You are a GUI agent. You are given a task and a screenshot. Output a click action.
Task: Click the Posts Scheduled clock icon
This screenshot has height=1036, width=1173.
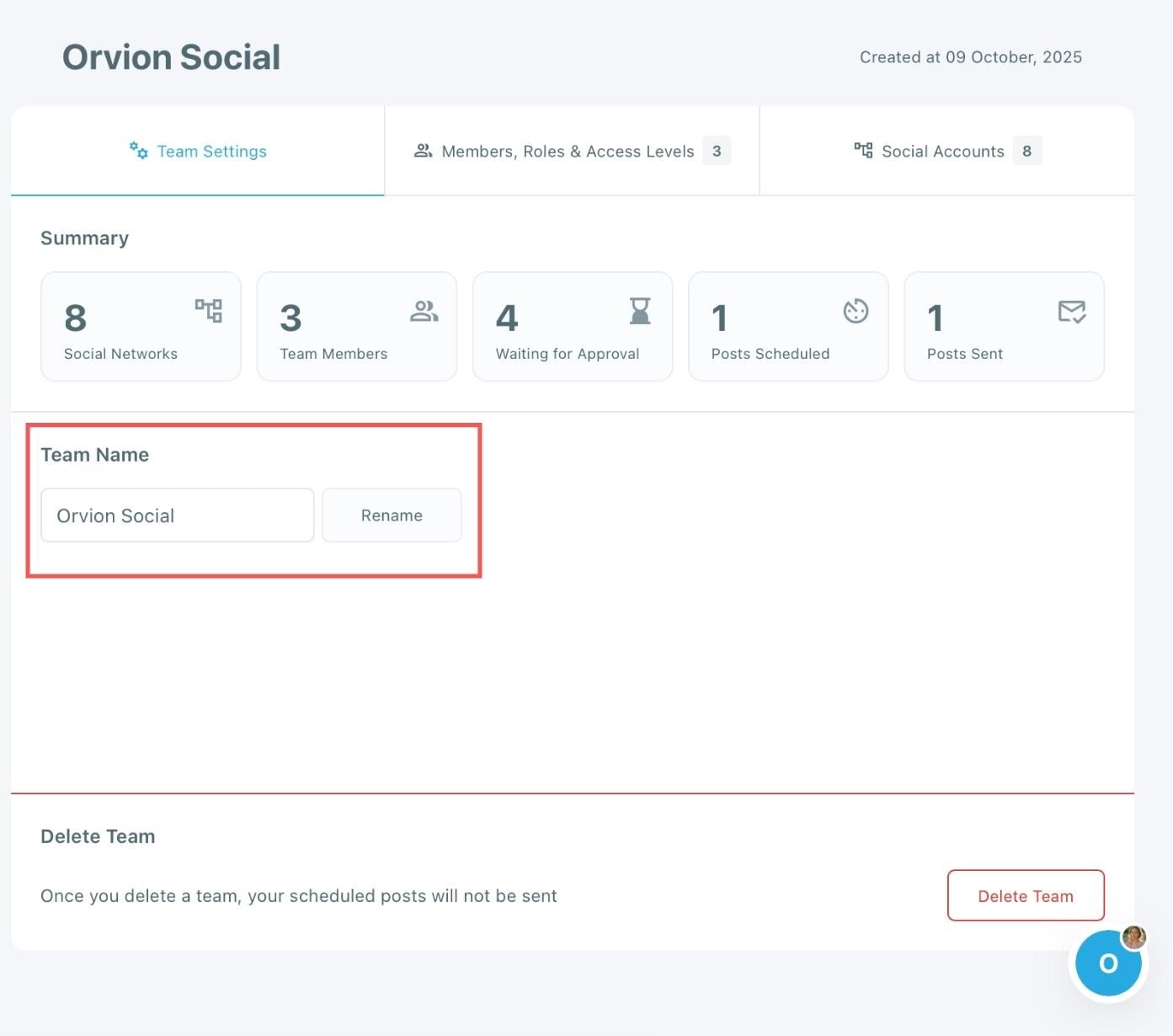click(856, 311)
